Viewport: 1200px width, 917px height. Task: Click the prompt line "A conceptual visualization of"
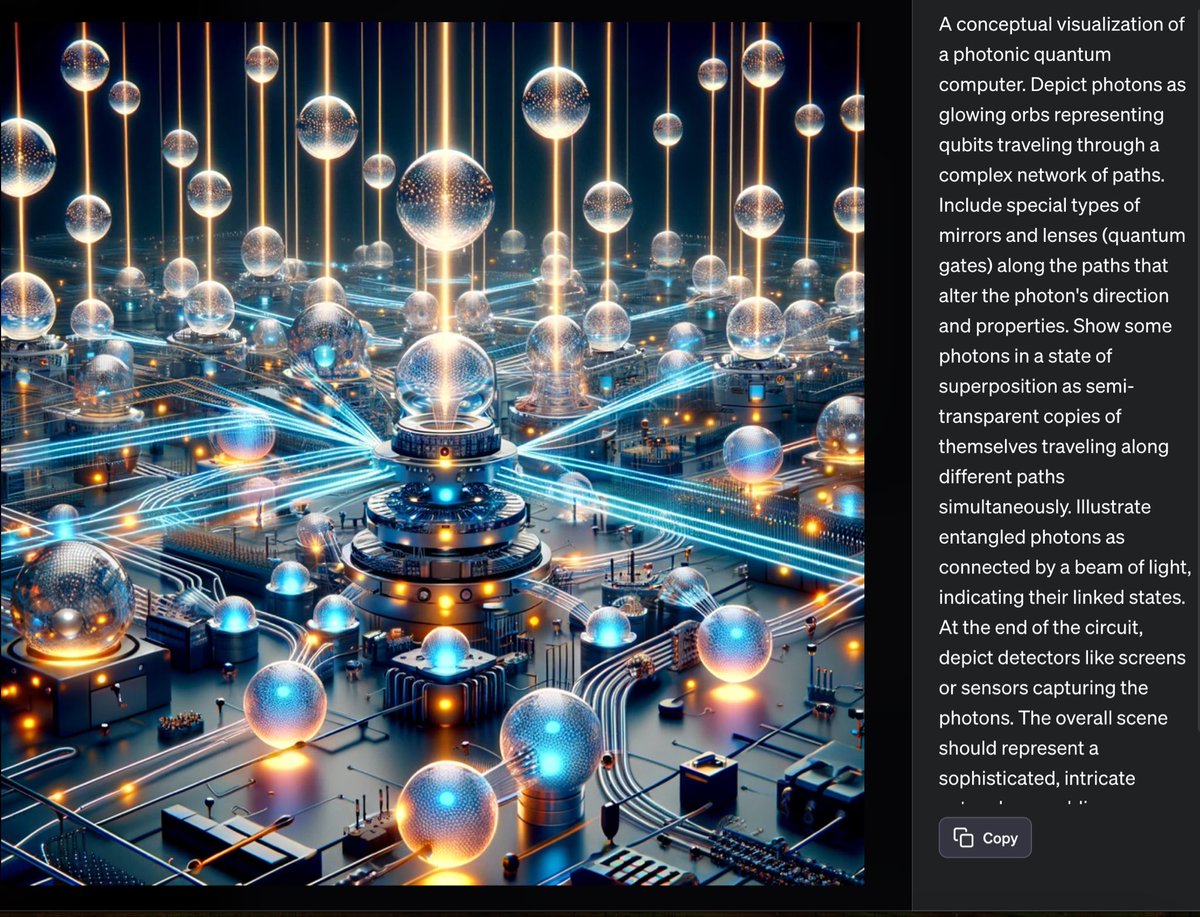coord(1061,24)
